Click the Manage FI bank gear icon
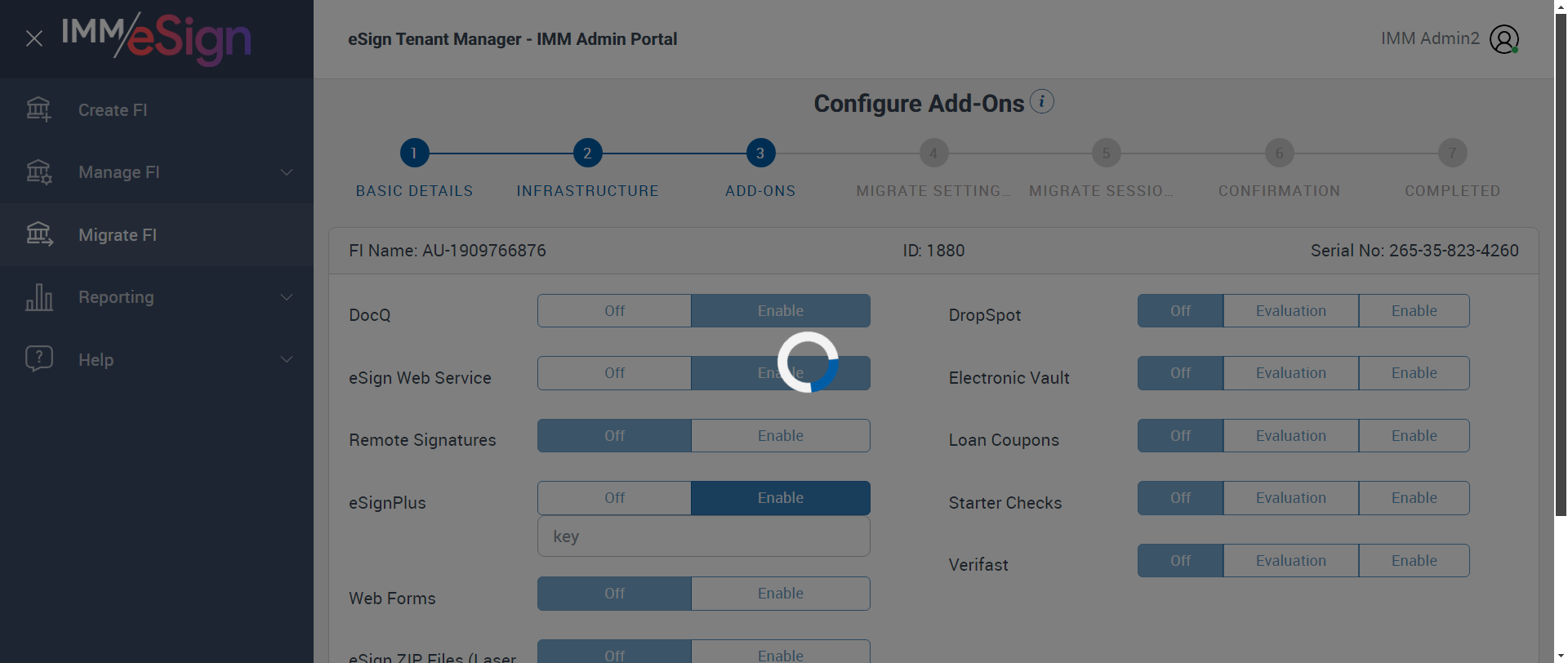This screenshot has width=1568, height=663. pyautogui.click(x=38, y=172)
